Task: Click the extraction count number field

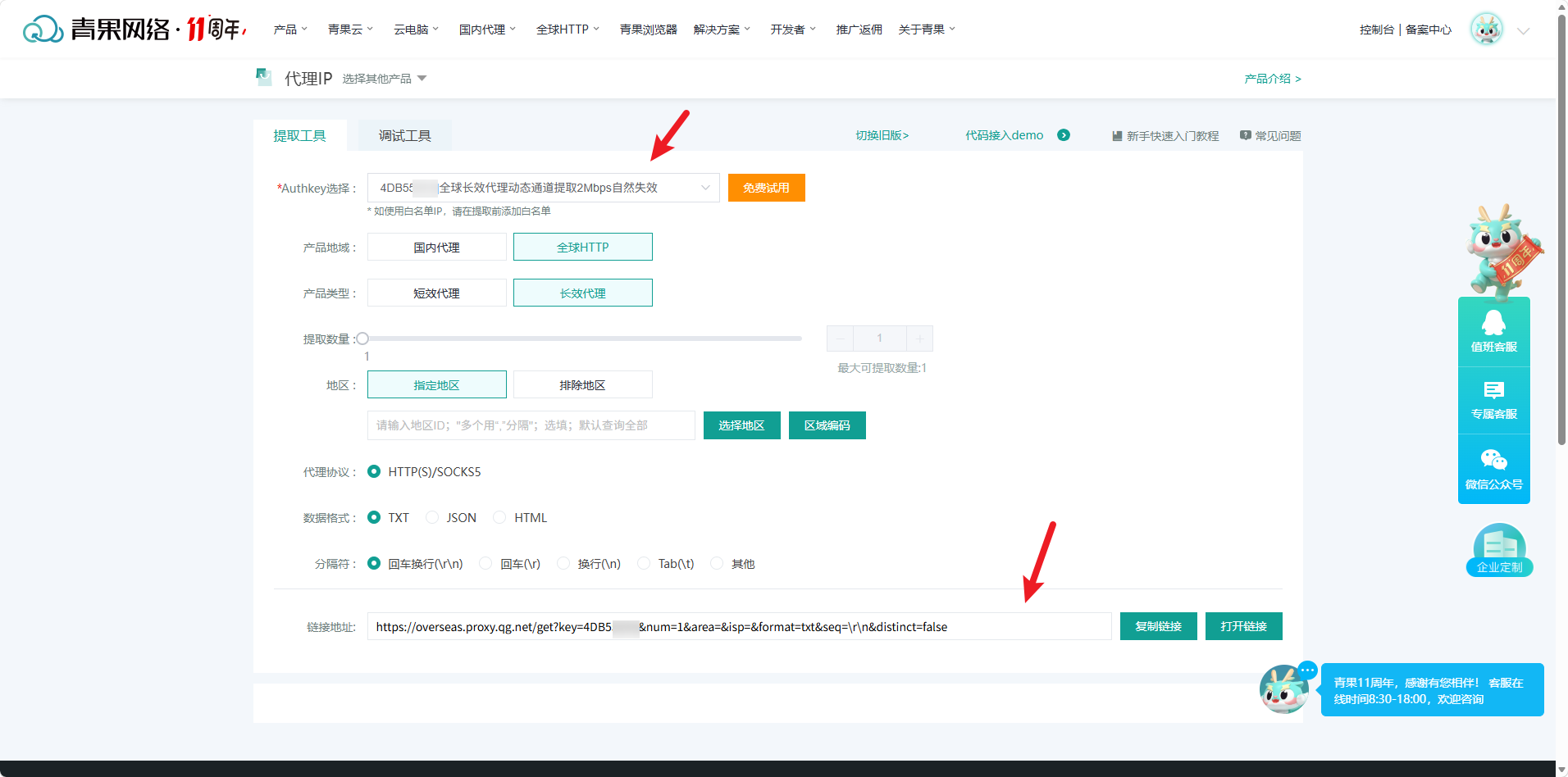Action: pos(880,339)
